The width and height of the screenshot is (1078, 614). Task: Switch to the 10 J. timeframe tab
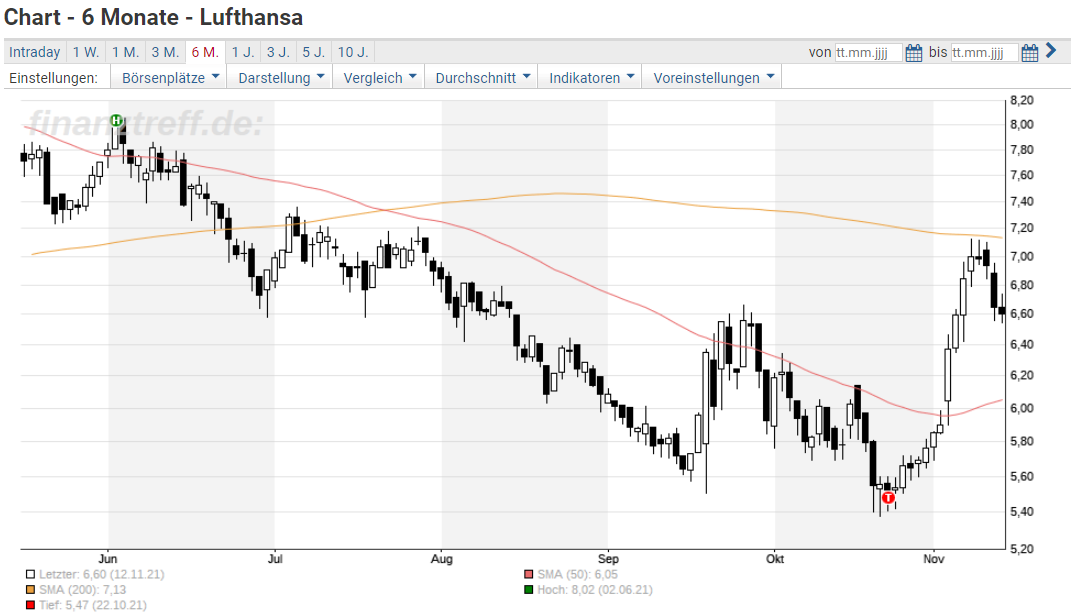[353, 52]
